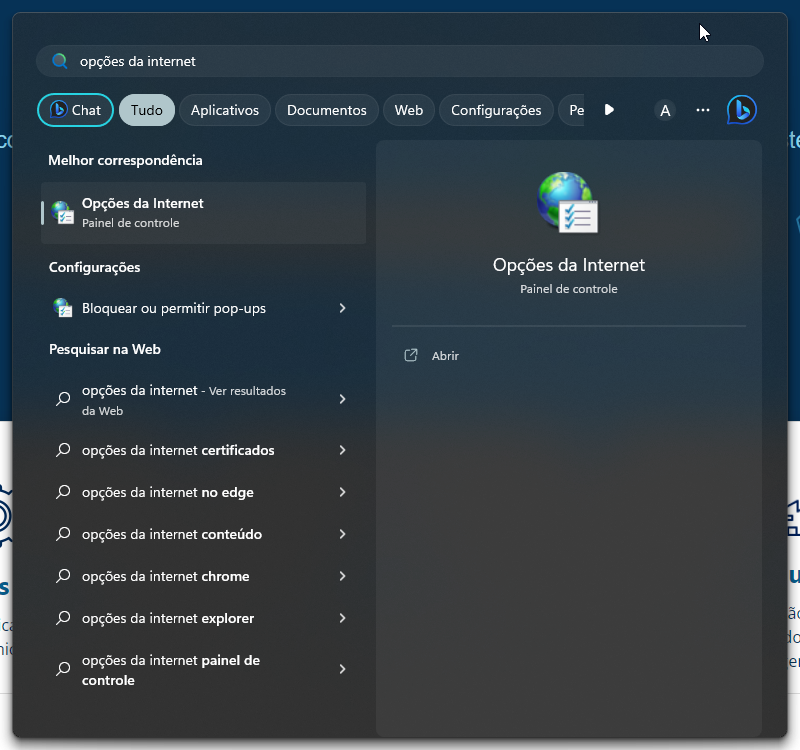Search the web for 'opções da internet no edge'
Screen dimensions: 800x750
click(204, 492)
